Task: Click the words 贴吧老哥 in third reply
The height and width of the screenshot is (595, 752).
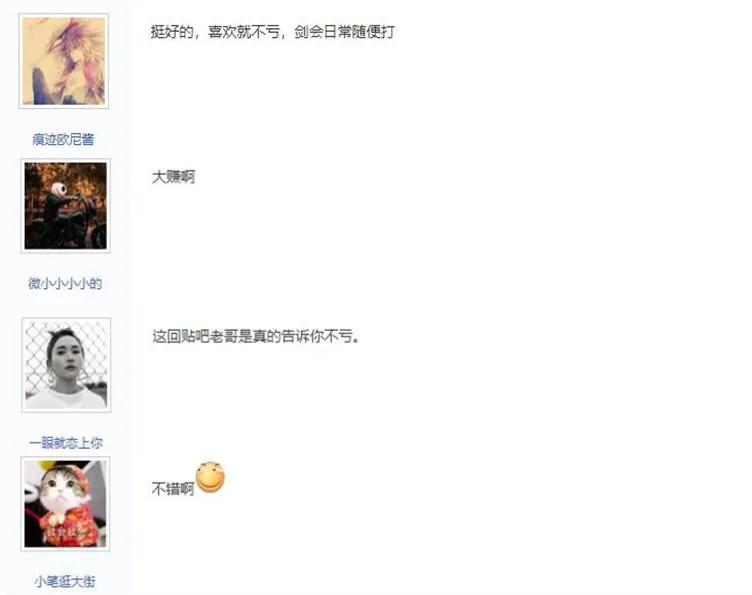Action: click(210, 336)
